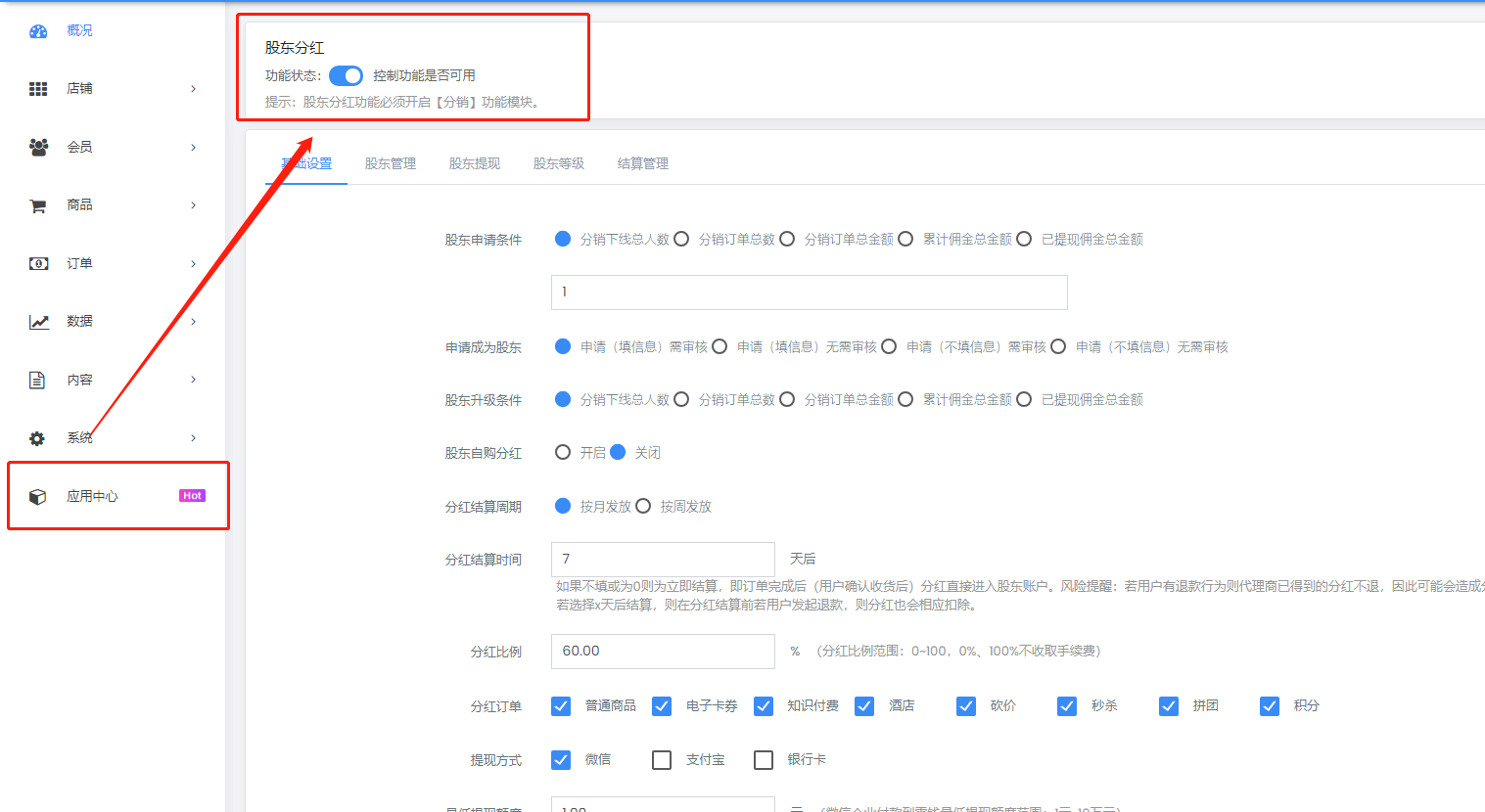Click the 数据 chart icon
This screenshot has width=1485, height=812.
(38, 322)
